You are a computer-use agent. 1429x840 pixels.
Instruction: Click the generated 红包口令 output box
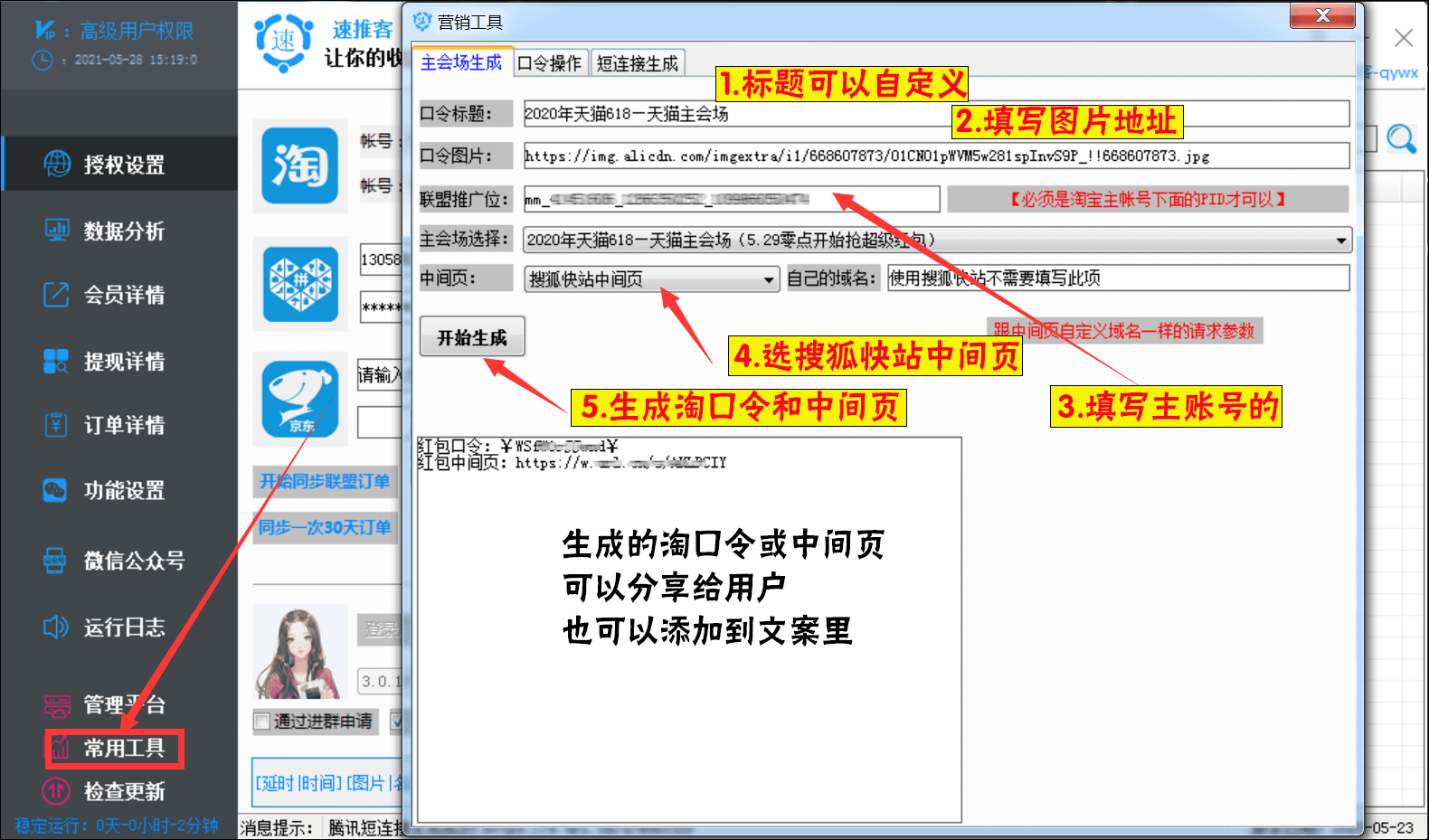(x=688, y=629)
